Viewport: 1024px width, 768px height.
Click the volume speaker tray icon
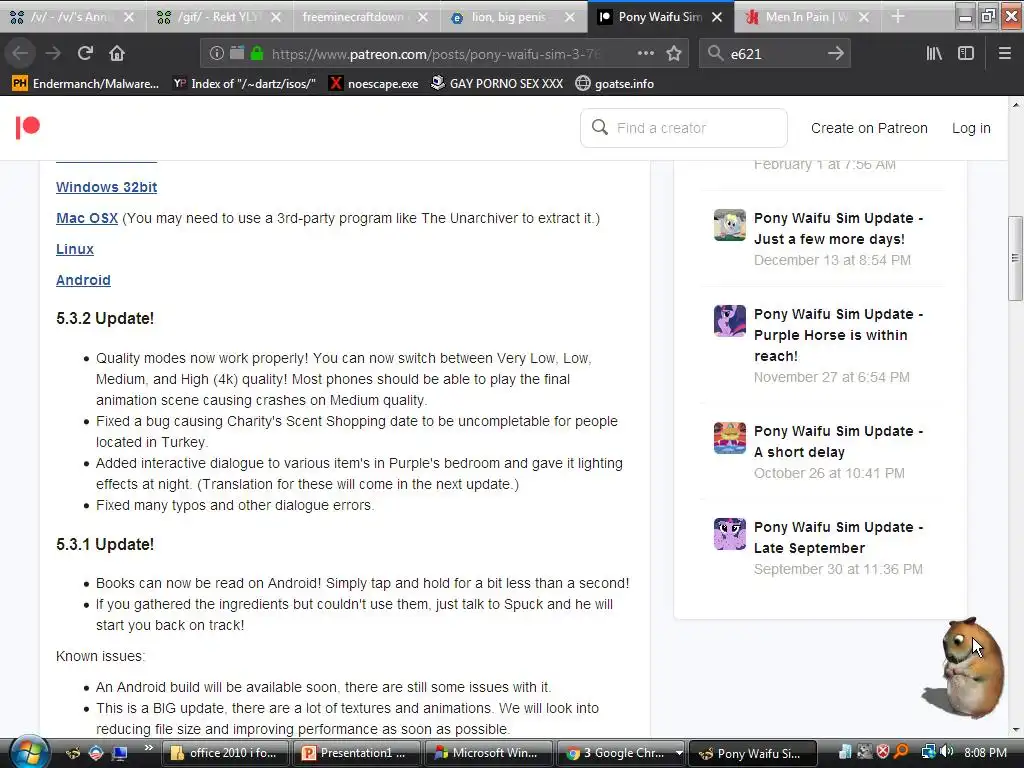[948, 752]
